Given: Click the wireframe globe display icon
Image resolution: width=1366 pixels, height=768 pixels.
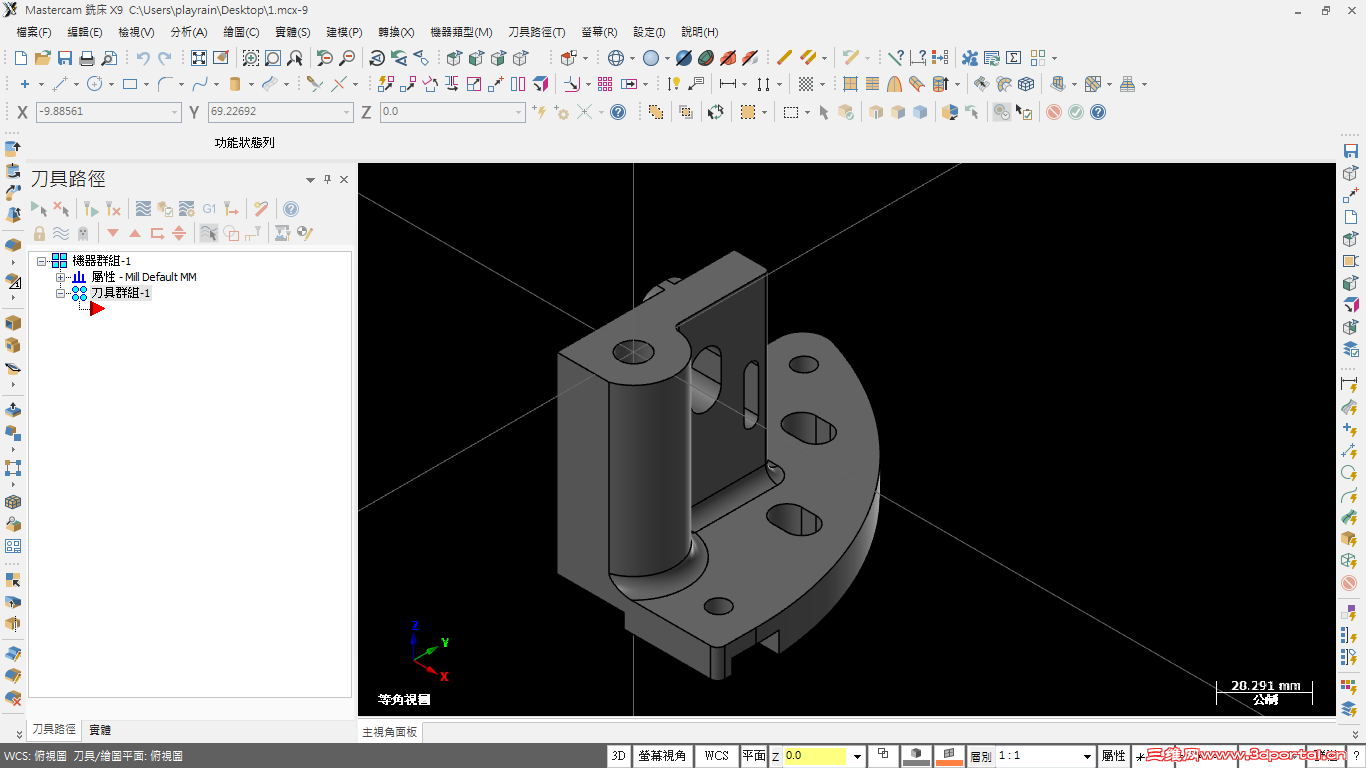Looking at the screenshot, I should (616, 58).
